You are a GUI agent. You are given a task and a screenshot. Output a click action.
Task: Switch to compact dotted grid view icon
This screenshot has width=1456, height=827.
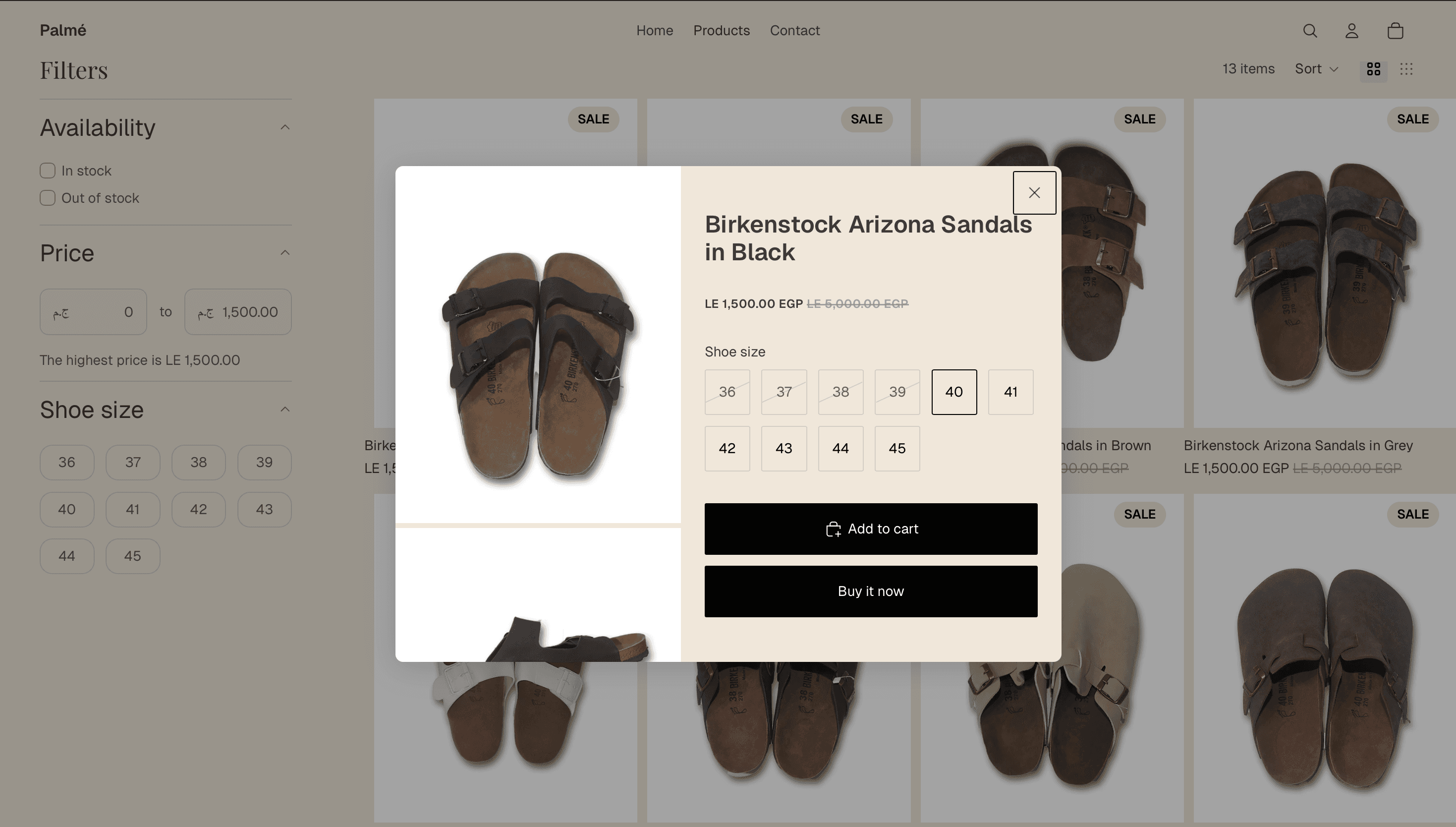point(1406,69)
